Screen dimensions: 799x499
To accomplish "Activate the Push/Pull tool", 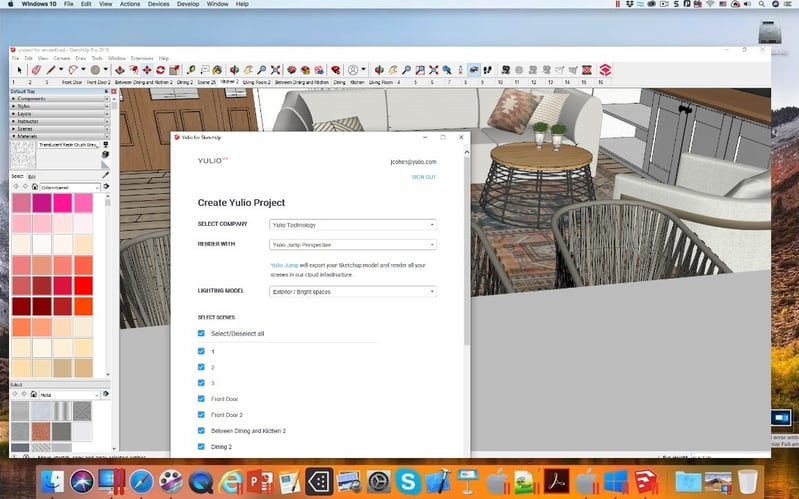I will point(119,70).
